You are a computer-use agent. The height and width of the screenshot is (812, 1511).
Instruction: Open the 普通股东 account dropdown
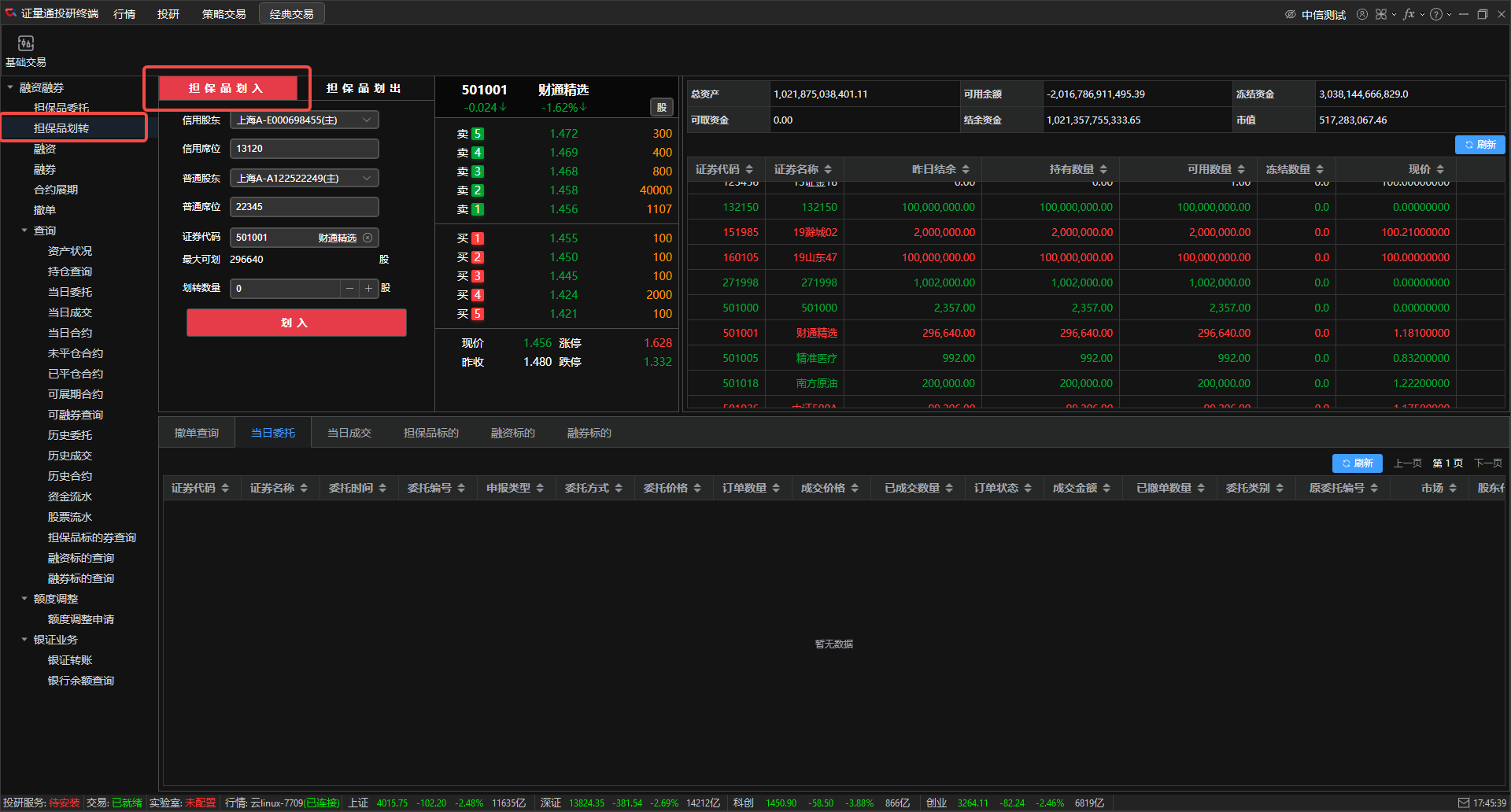tap(304, 178)
